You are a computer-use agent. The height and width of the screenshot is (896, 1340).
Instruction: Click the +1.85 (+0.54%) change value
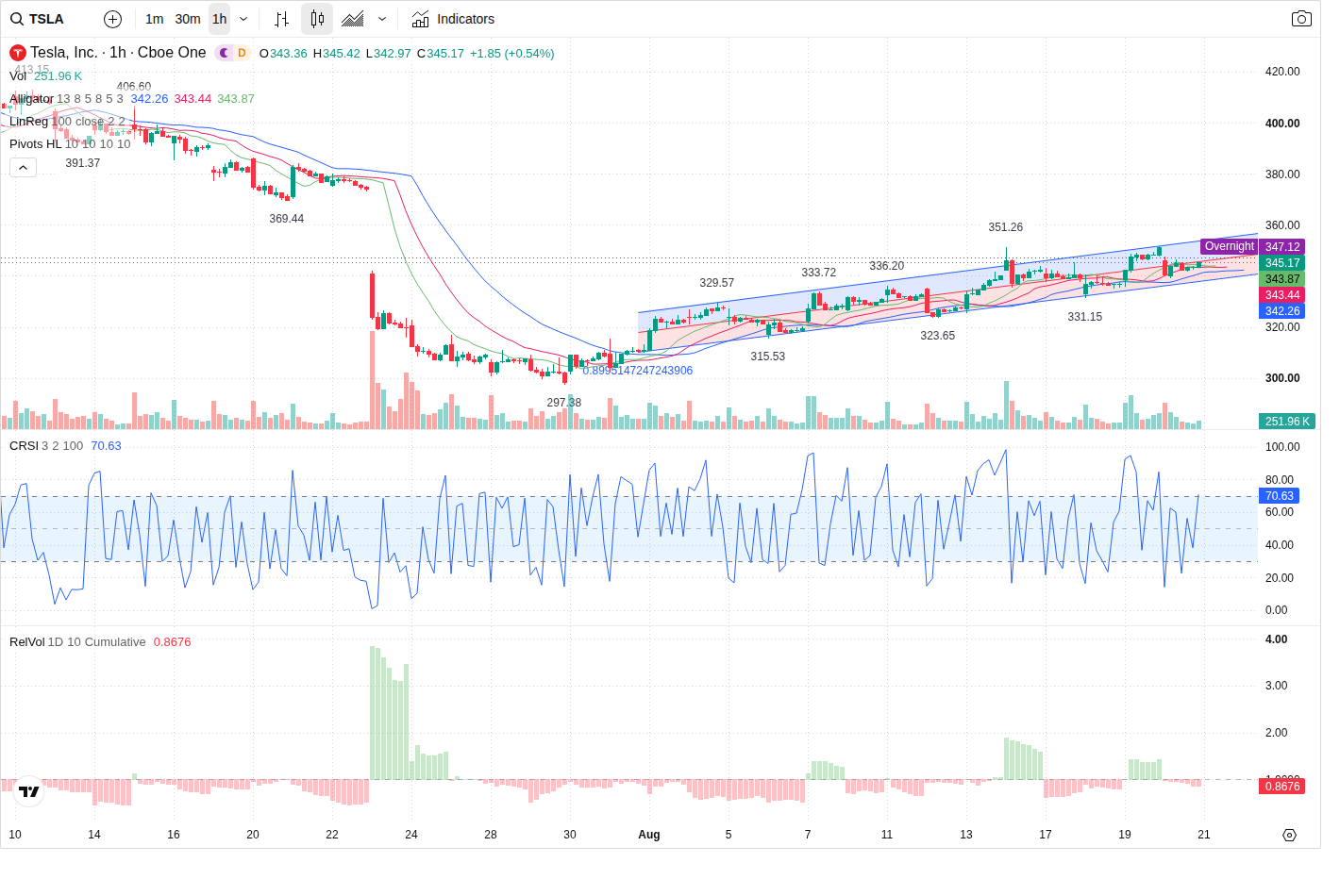click(x=512, y=54)
